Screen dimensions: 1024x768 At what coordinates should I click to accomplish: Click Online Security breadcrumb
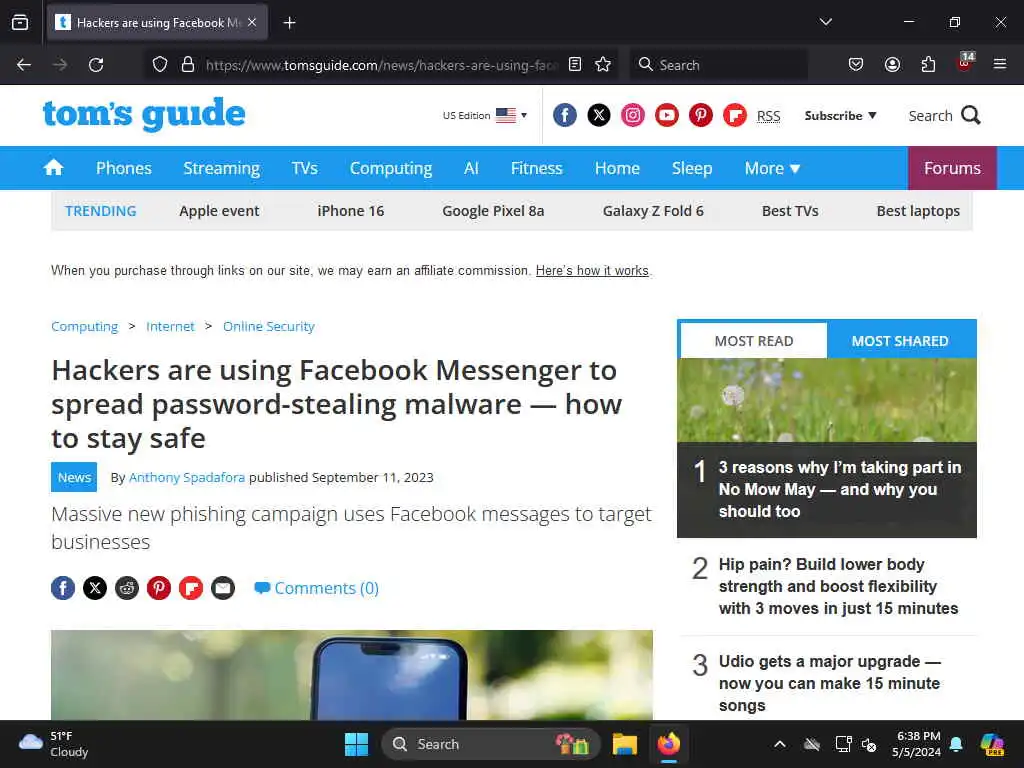268,326
